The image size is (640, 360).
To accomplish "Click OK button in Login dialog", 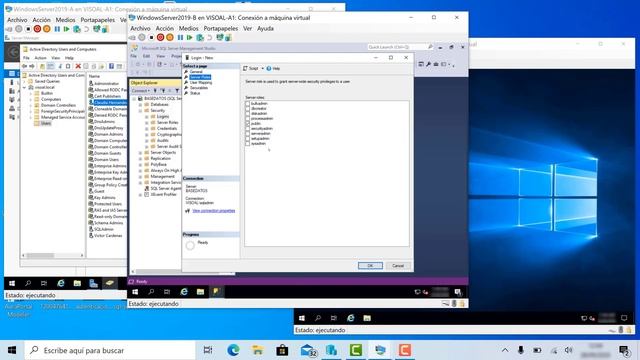I will (x=370, y=266).
